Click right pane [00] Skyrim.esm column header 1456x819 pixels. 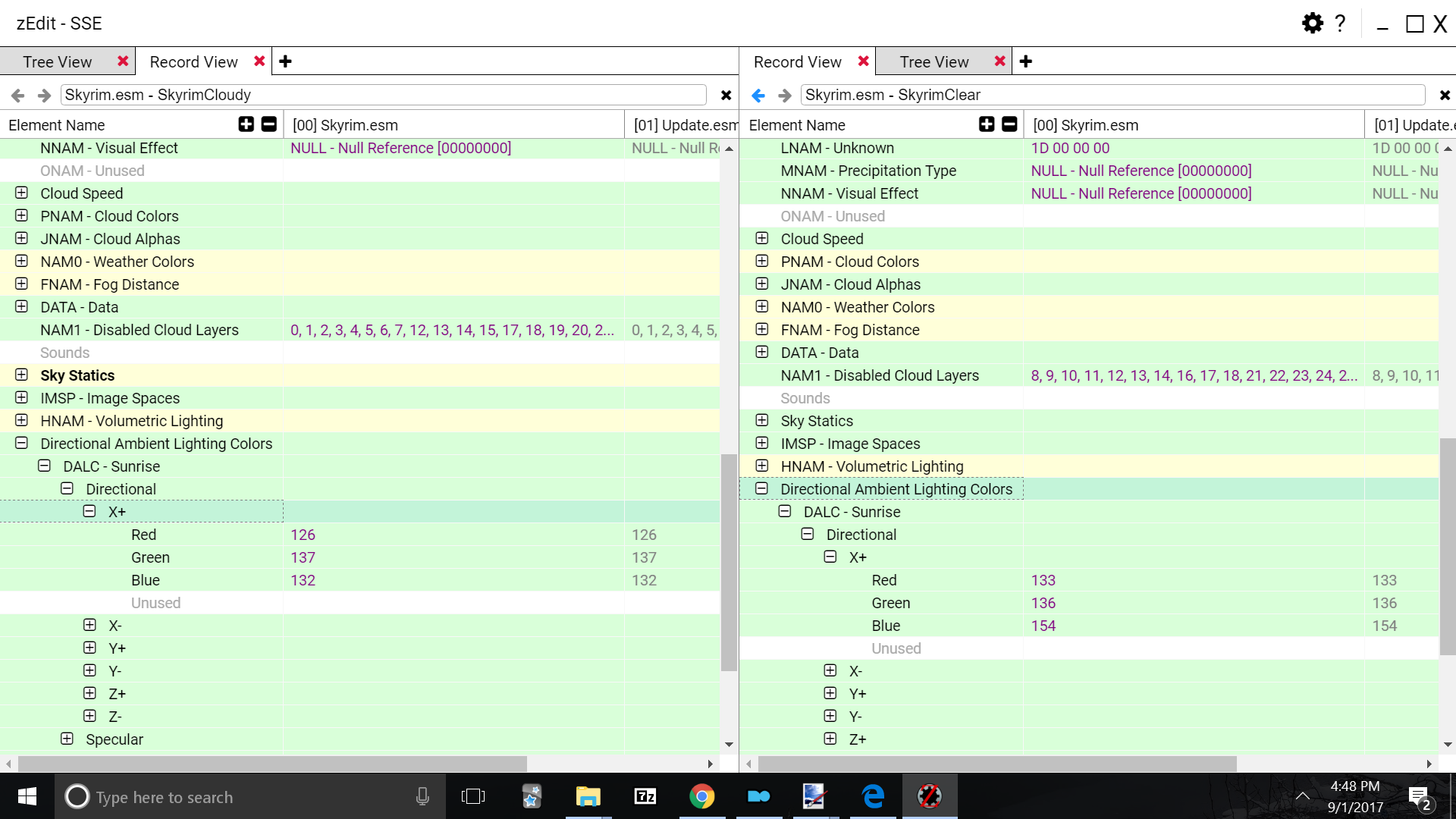[1194, 124]
